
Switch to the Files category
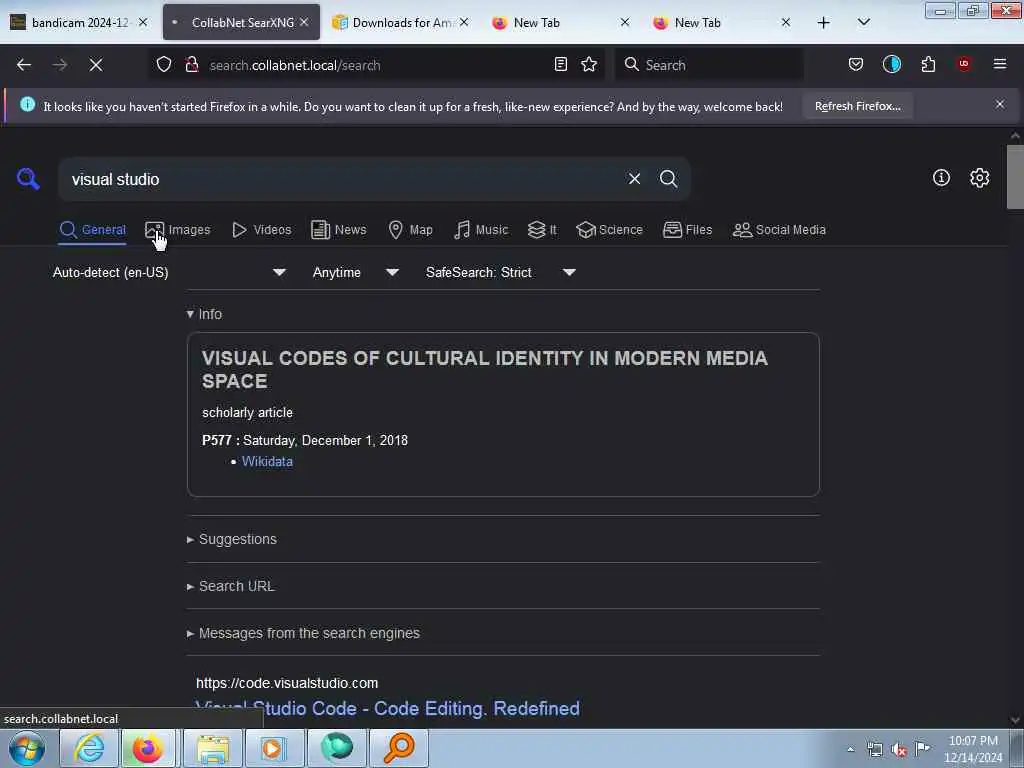[x=687, y=230]
